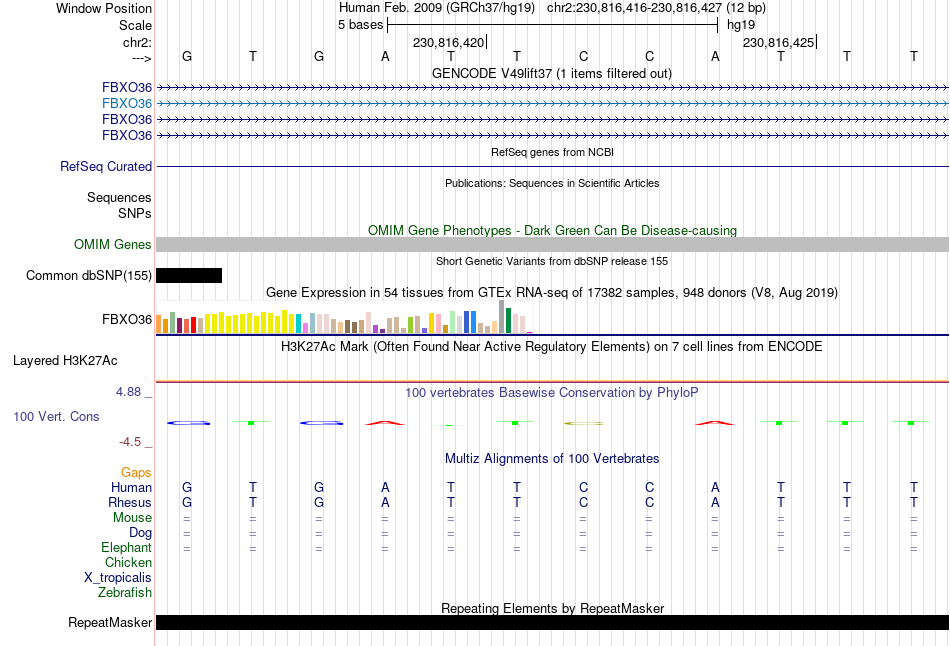Click the chr2: base position label
The width and height of the screenshot is (950, 646).
(137, 42)
